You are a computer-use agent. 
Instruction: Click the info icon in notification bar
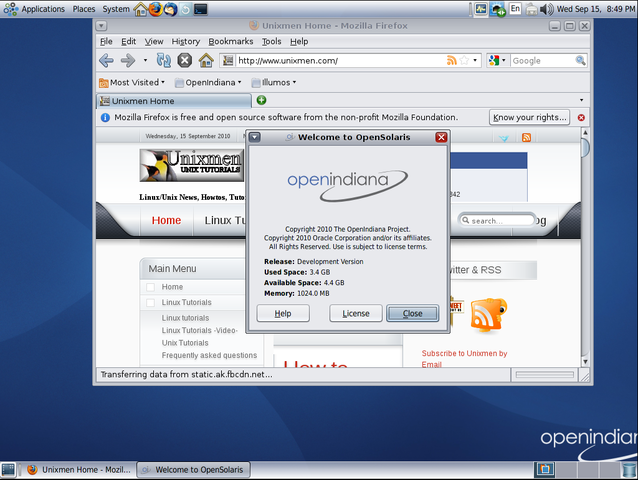pos(105,118)
